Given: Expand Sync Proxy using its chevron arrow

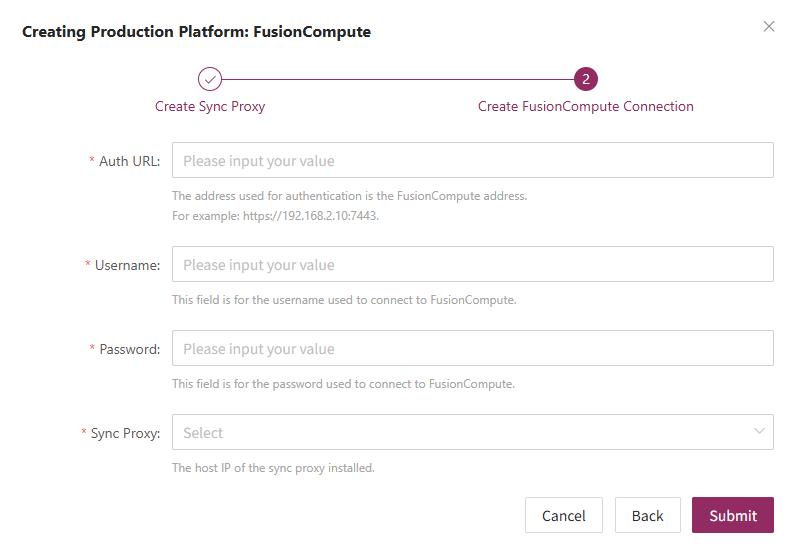Looking at the screenshot, I should pos(759,431).
